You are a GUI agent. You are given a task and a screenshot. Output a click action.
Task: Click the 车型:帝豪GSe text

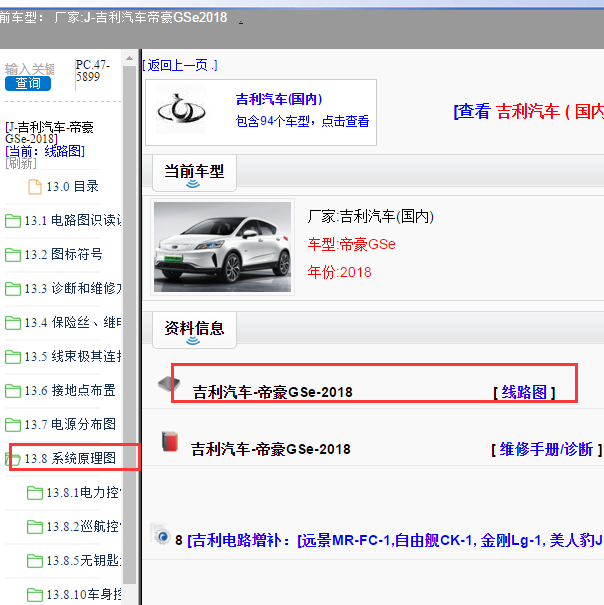click(352, 244)
